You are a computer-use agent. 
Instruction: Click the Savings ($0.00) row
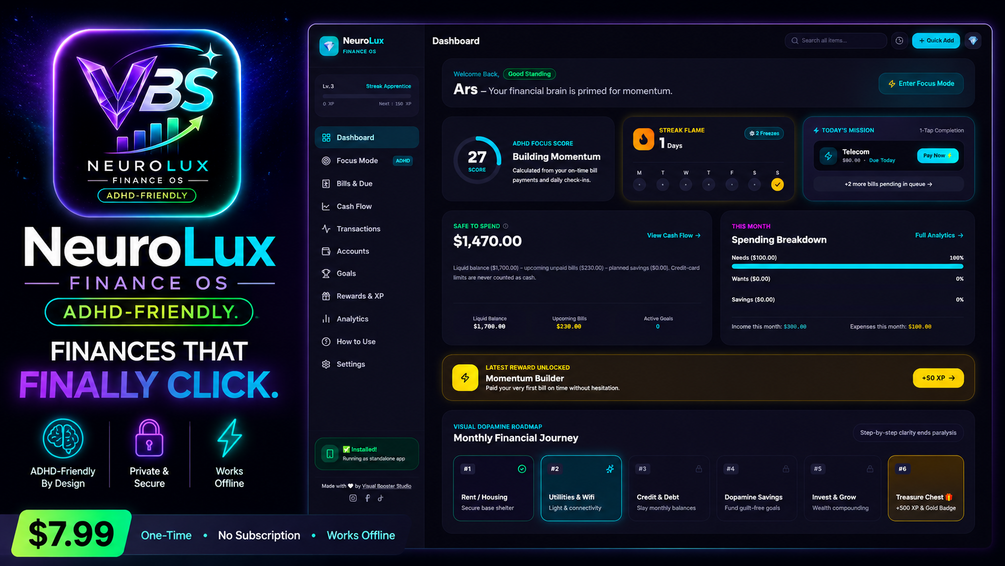pos(847,299)
